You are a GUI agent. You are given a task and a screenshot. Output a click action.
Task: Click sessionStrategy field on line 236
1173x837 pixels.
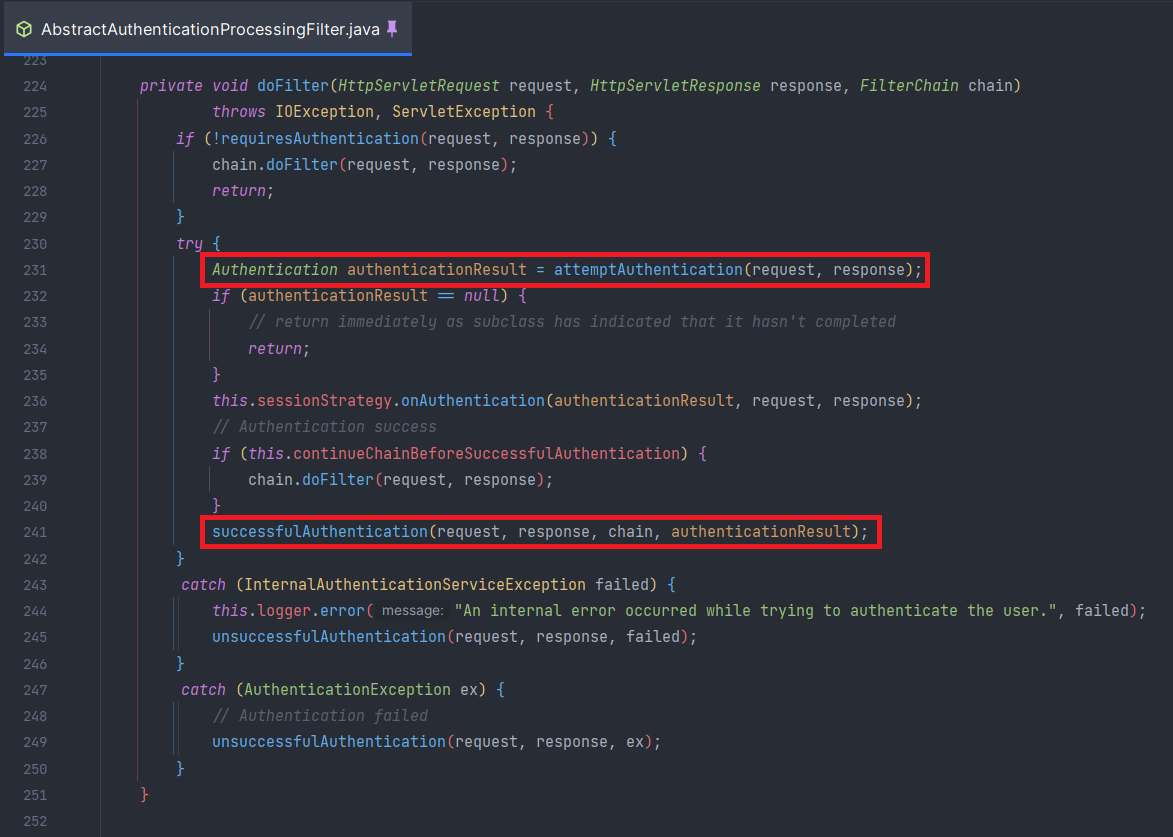coord(324,401)
